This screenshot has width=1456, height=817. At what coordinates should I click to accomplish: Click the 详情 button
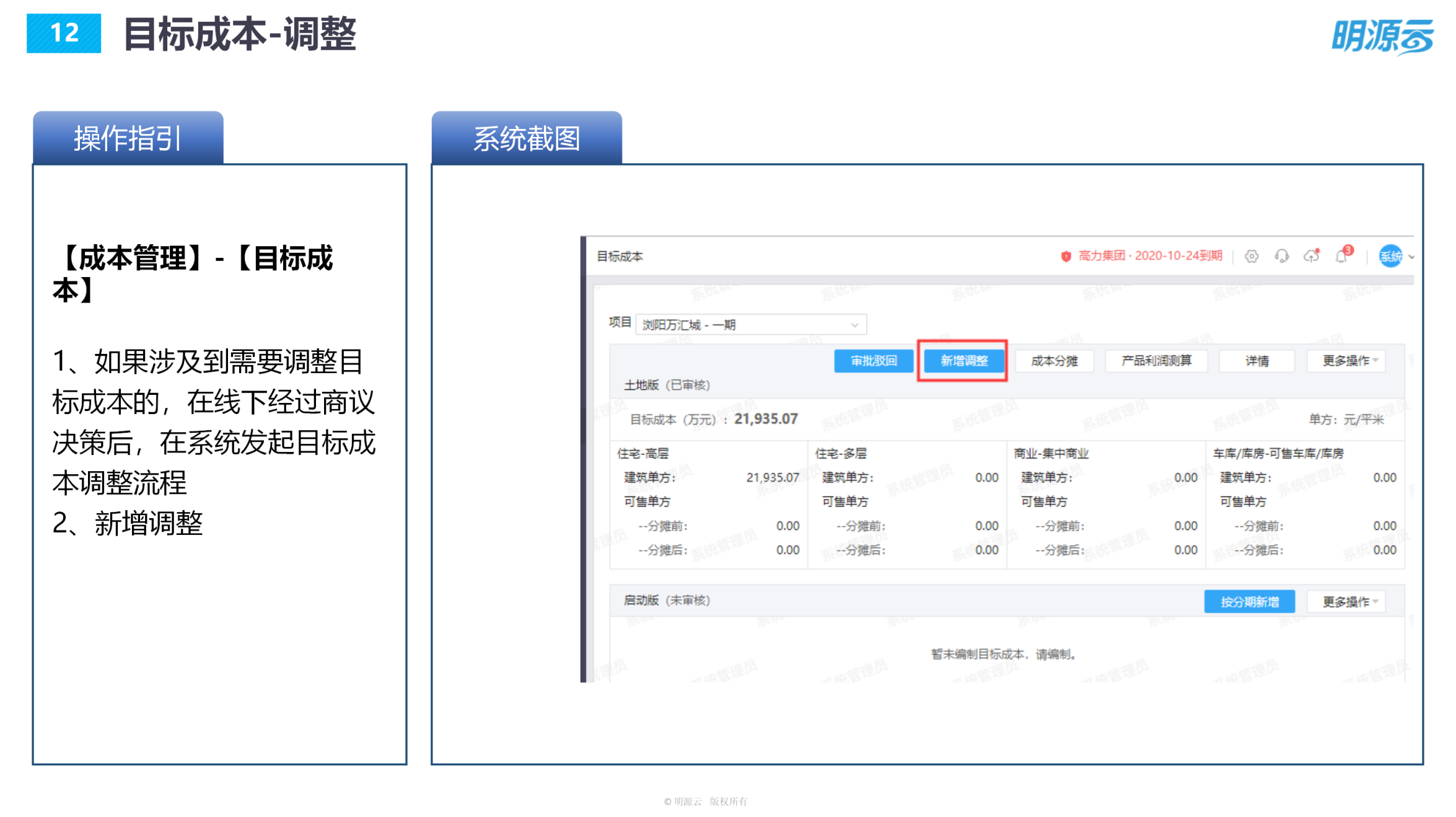1256,361
